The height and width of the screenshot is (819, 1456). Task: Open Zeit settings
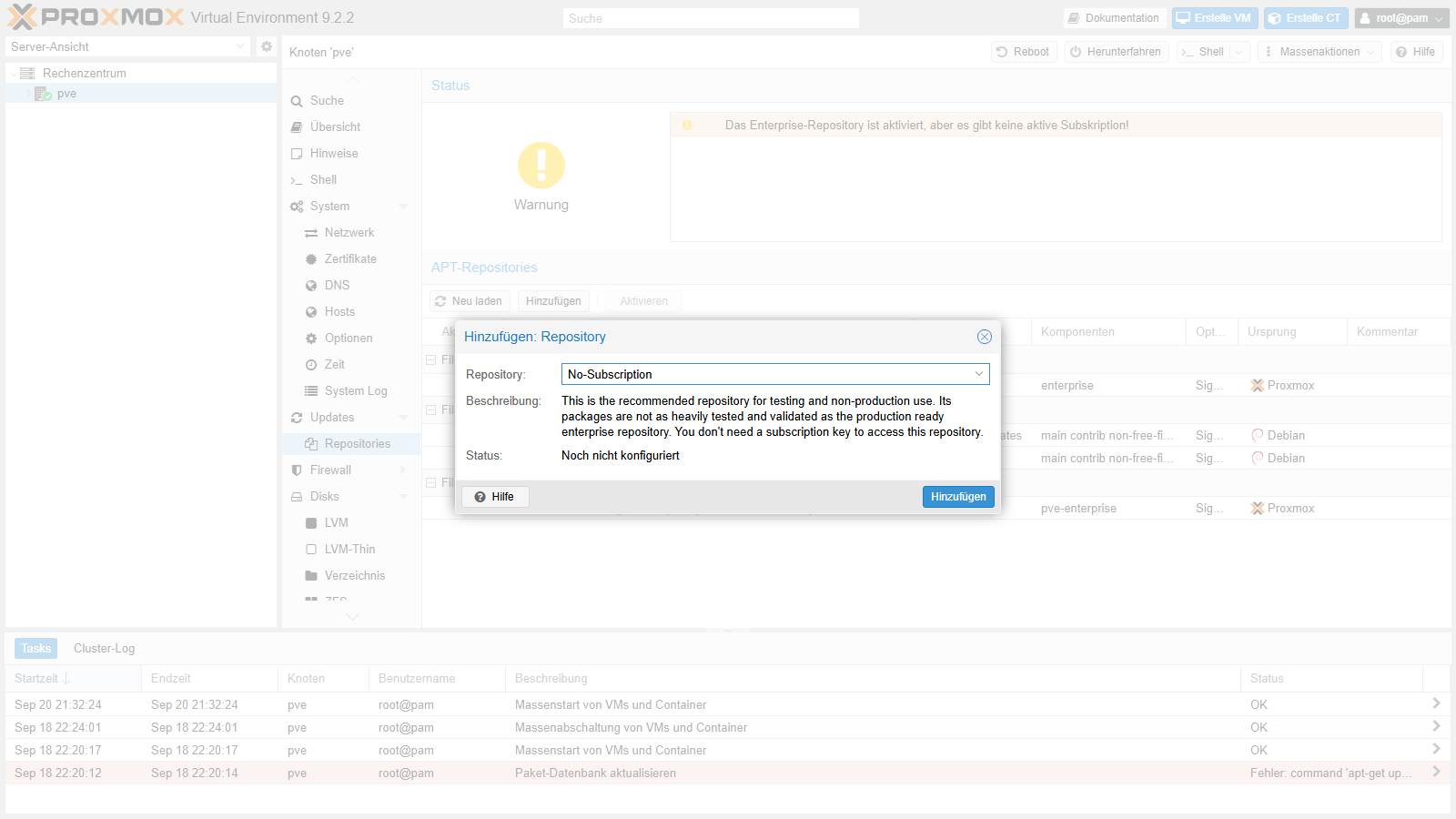[350, 365]
